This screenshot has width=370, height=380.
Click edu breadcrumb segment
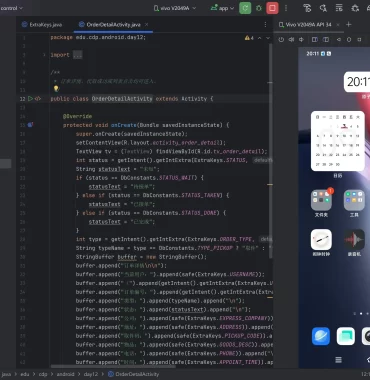[x=25, y=374]
